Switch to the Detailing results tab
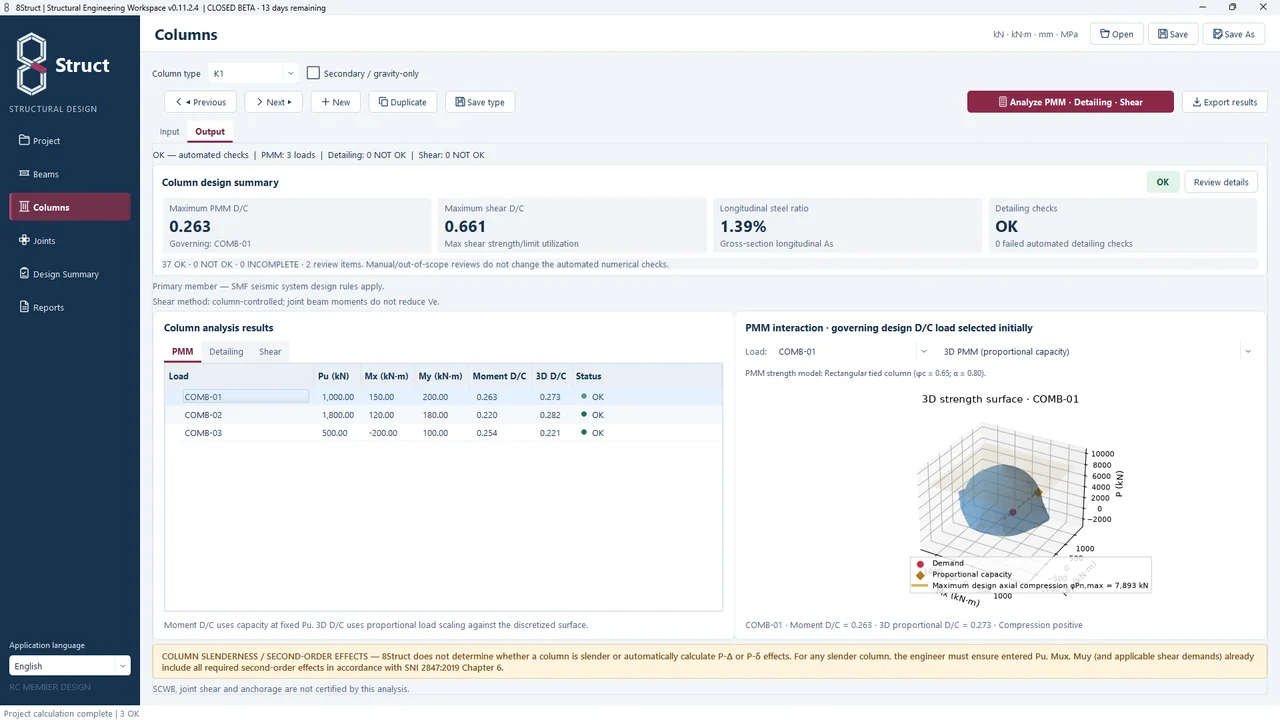Viewport: 1280px width, 720px height. [x=226, y=351]
